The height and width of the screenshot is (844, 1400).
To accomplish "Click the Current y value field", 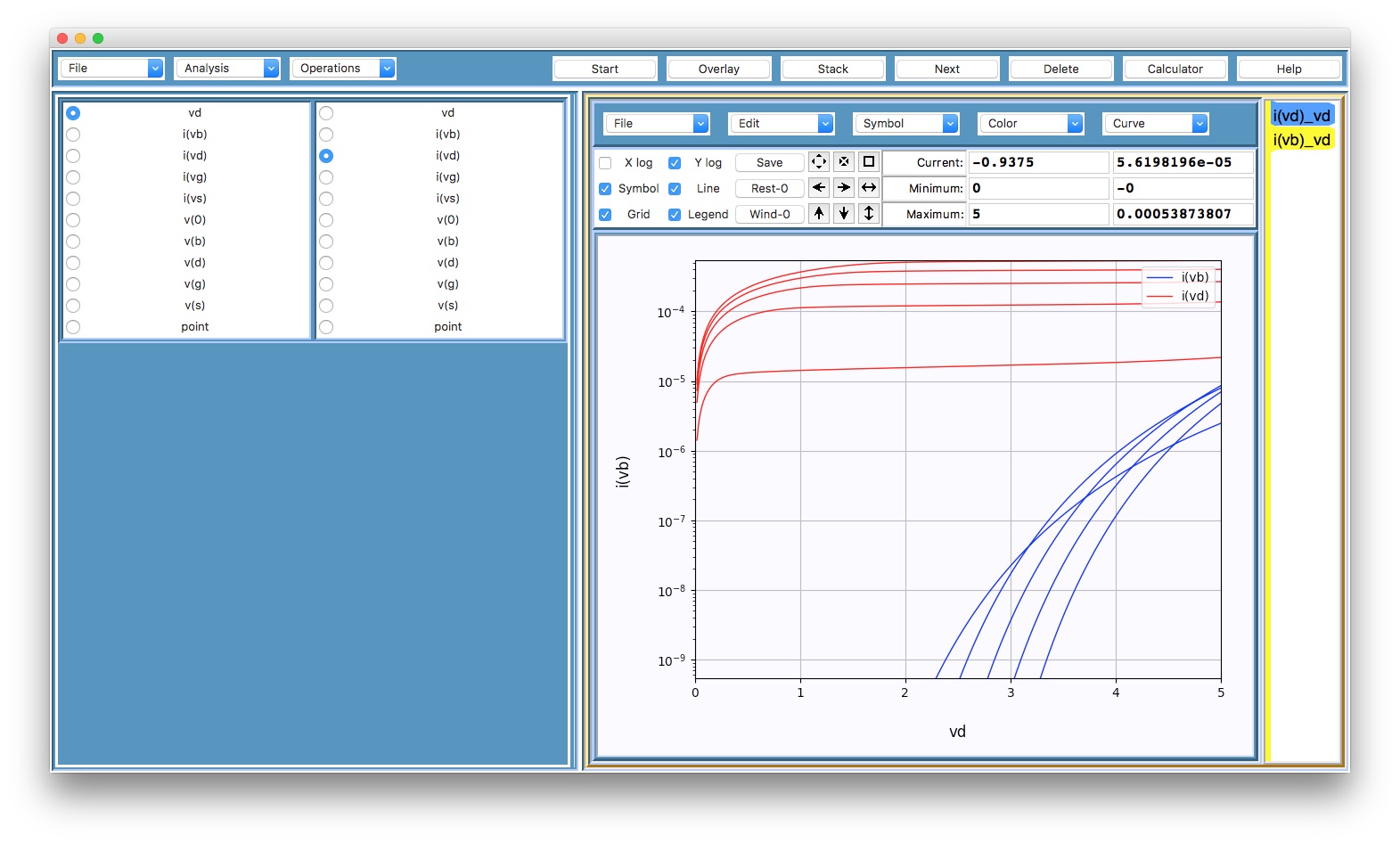I will point(1183,162).
